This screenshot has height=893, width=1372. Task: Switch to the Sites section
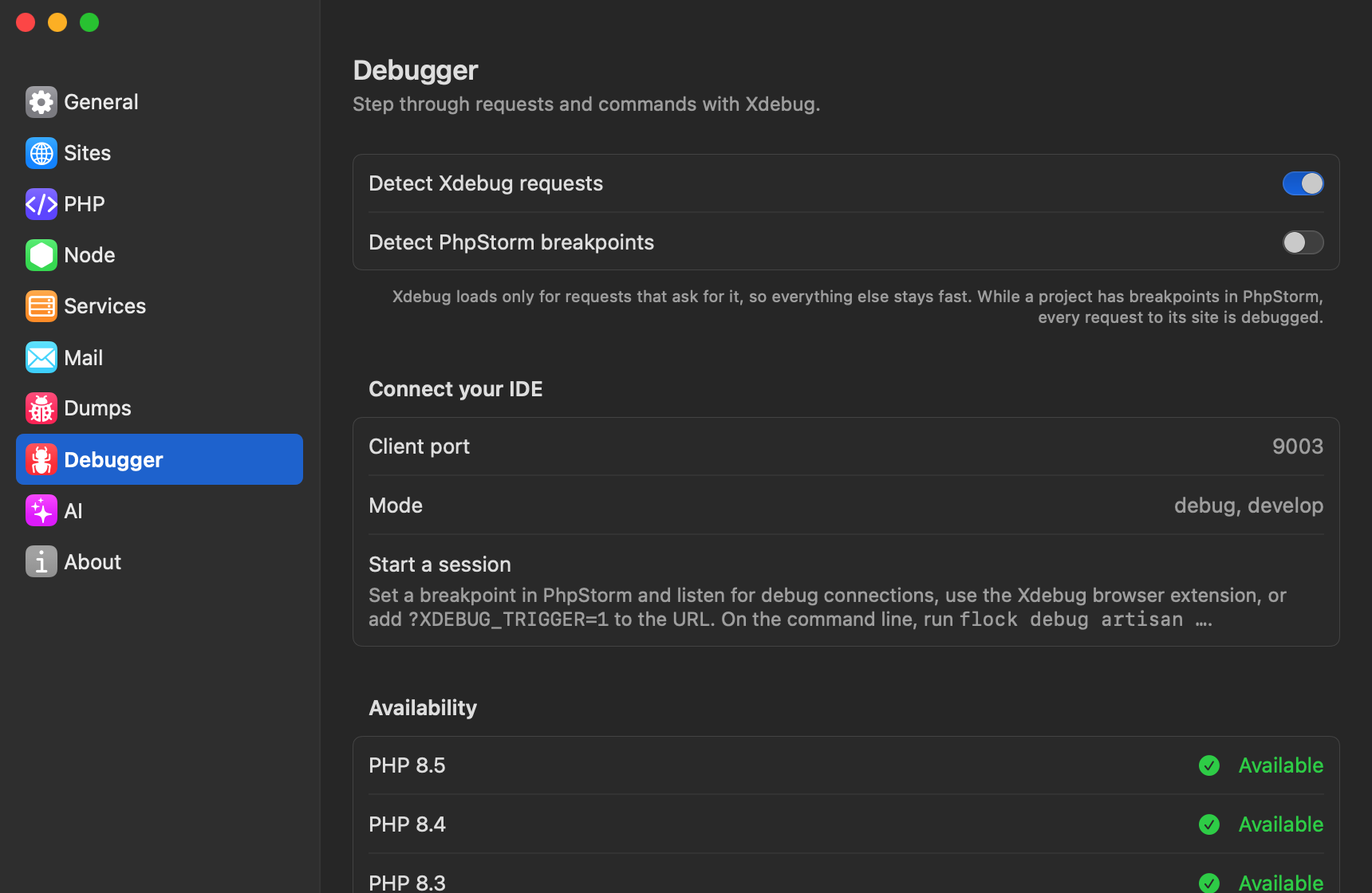160,153
